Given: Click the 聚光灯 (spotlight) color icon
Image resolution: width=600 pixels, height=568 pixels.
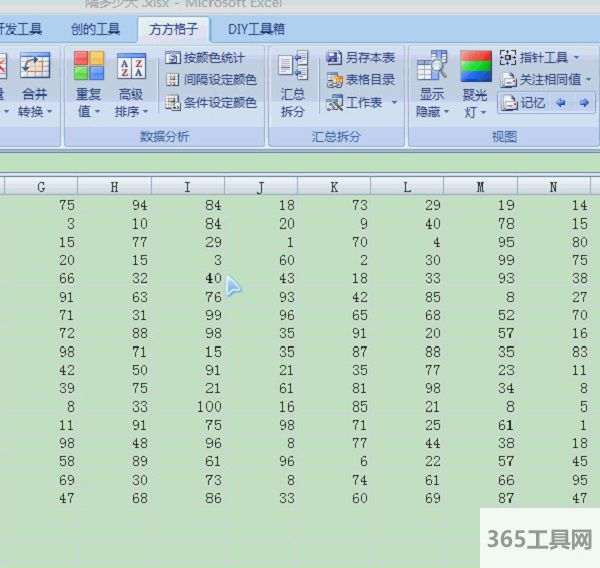Looking at the screenshot, I should click(475, 68).
